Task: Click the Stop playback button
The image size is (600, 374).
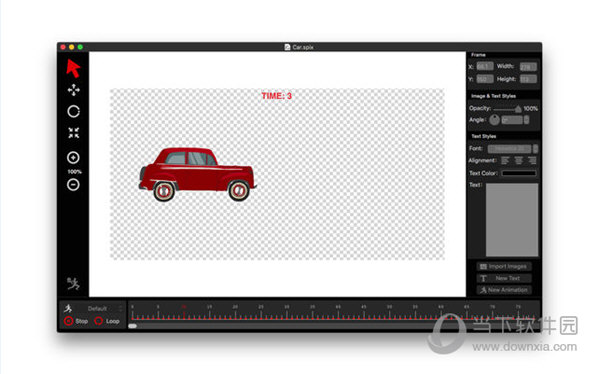Action: coord(76,321)
